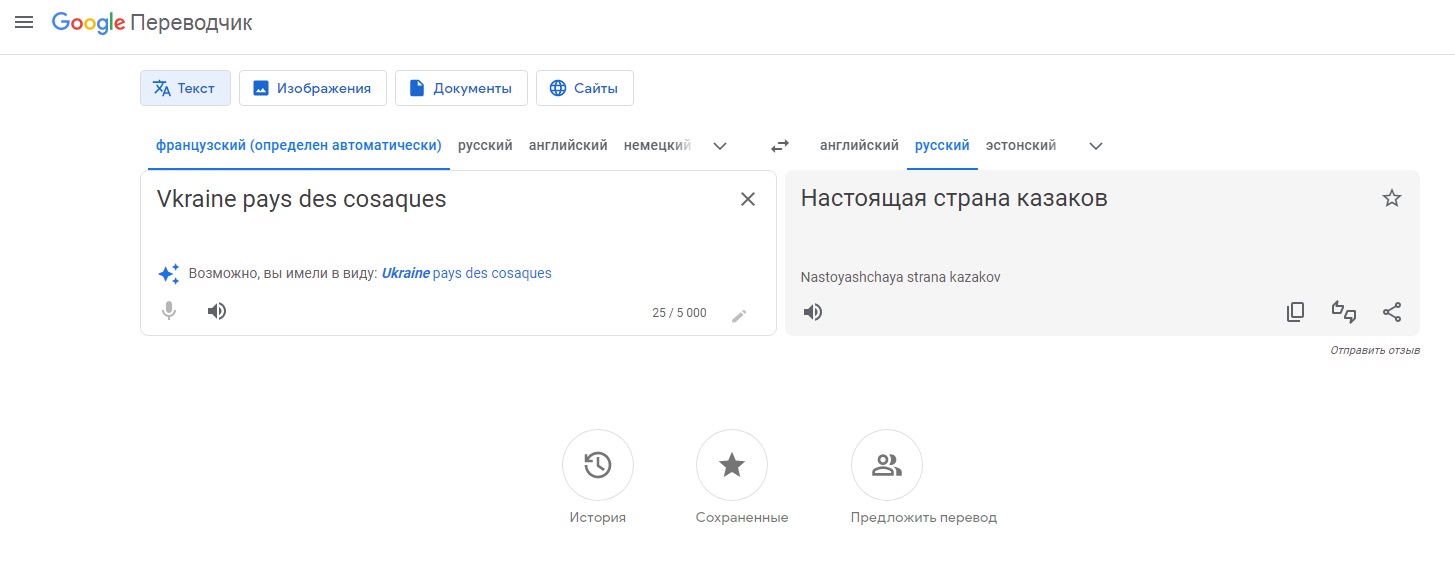Viewport: 1455px width, 562px height.
Task: Click the Отправить отзыв link
Action: coord(1375,350)
